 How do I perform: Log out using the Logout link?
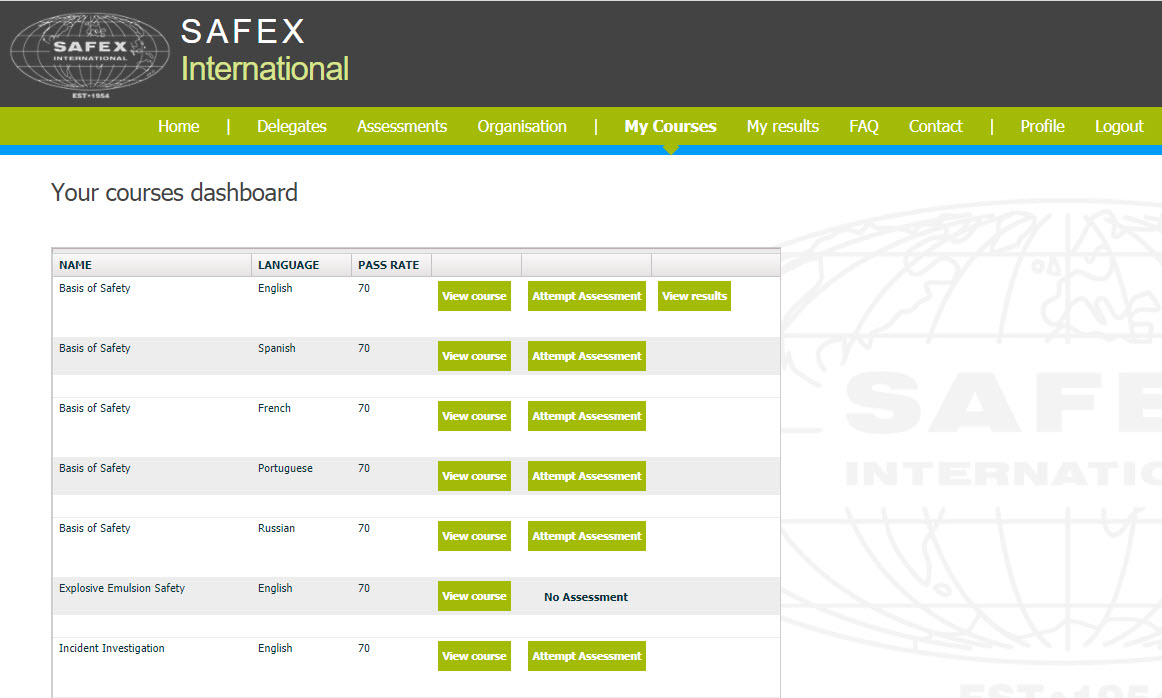click(1118, 126)
